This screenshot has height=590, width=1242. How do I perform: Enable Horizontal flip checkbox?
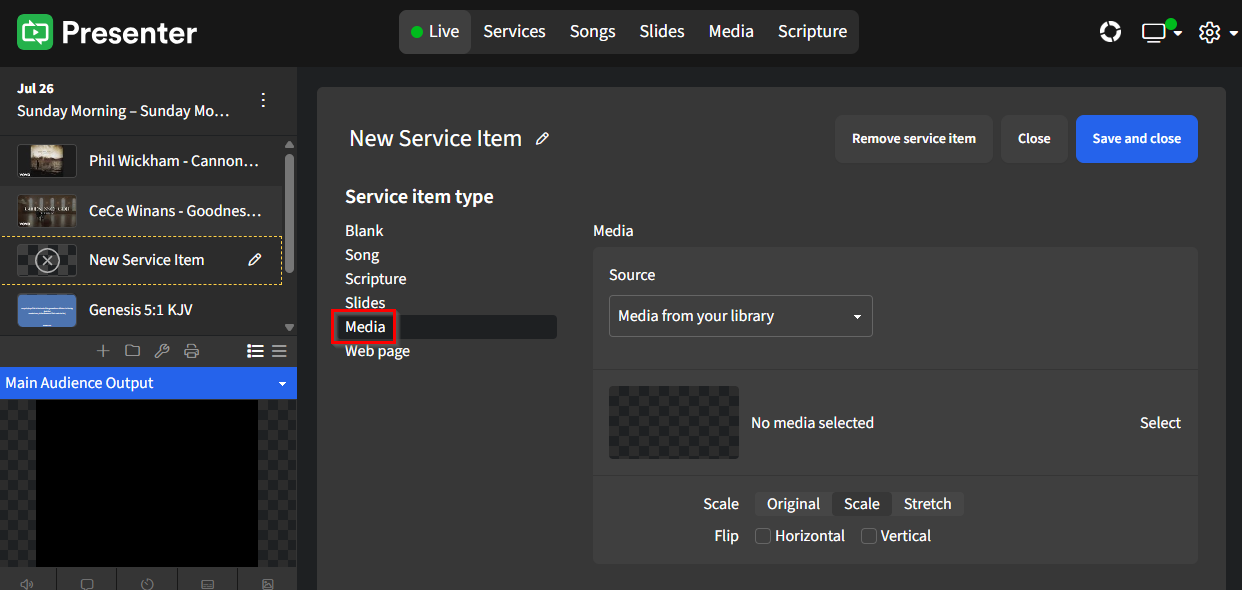pos(763,536)
